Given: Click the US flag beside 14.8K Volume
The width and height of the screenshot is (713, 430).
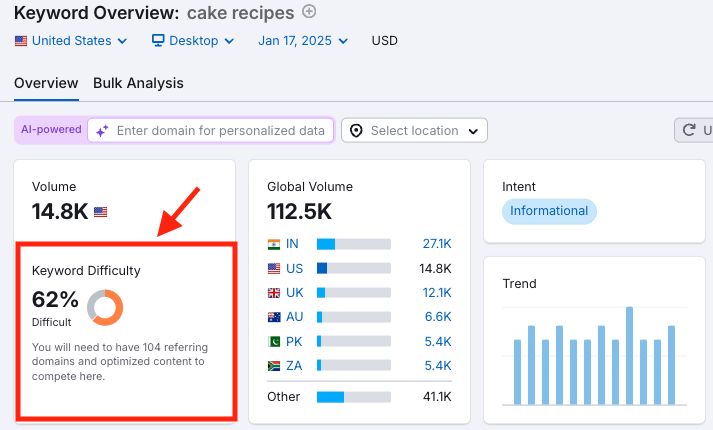Looking at the screenshot, I should (x=100, y=212).
